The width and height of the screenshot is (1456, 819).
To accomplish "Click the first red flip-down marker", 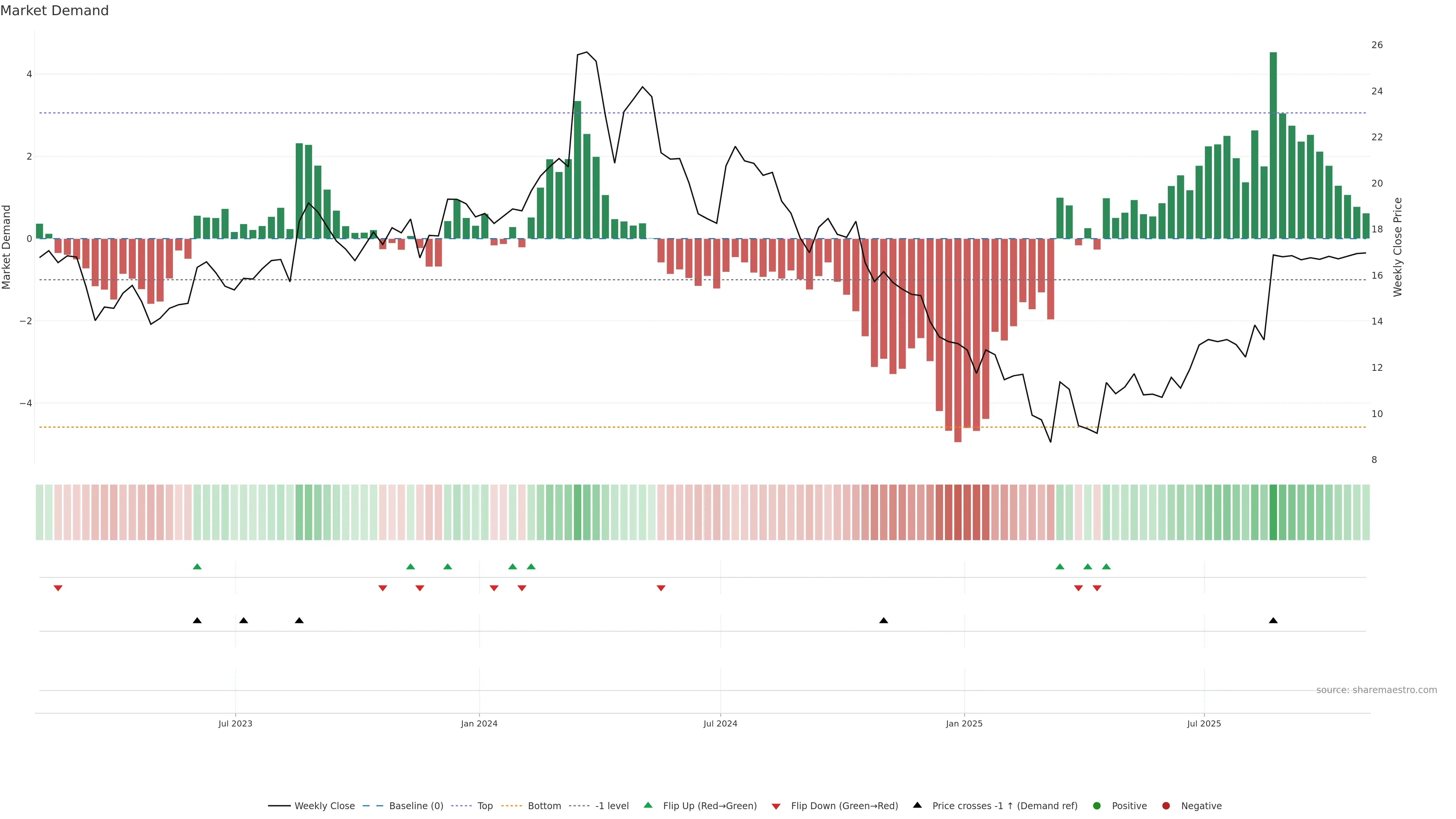I will pos(58,588).
